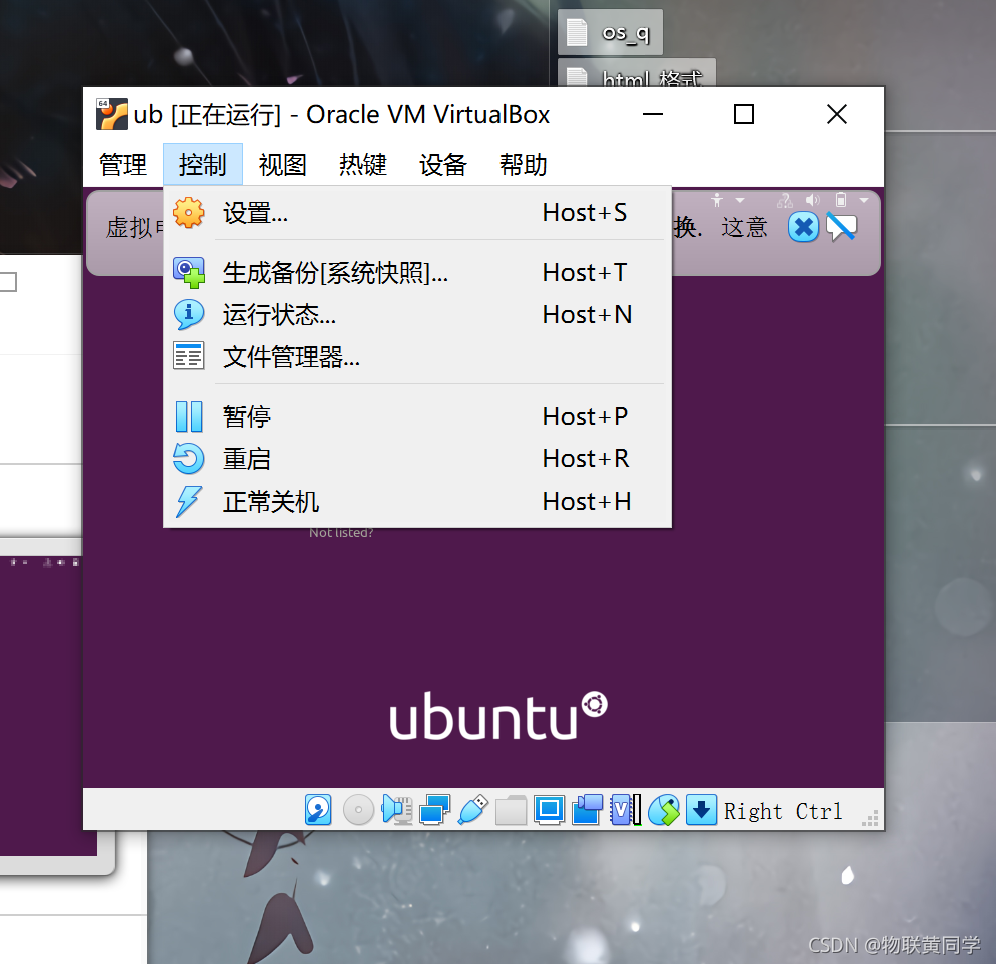
Task: Dismiss the notification with blue X icon
Action: pos(804,227)
